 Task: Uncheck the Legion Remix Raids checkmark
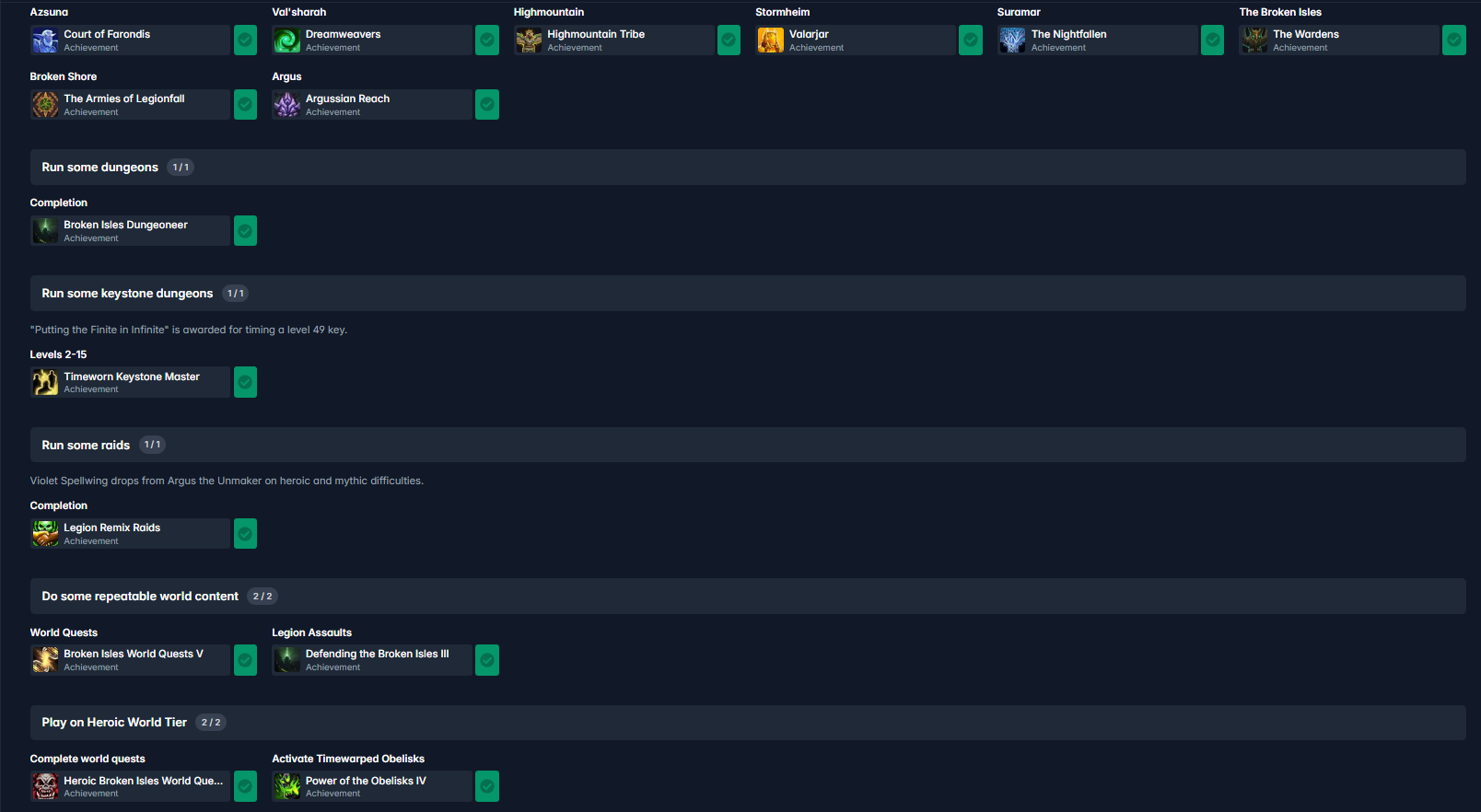[x=245, y=534]
